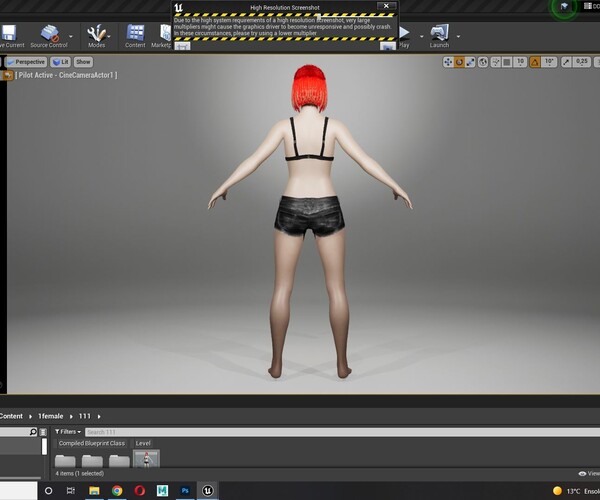
Task: Select the rotate transform gizmo tool
Action: 459,62
